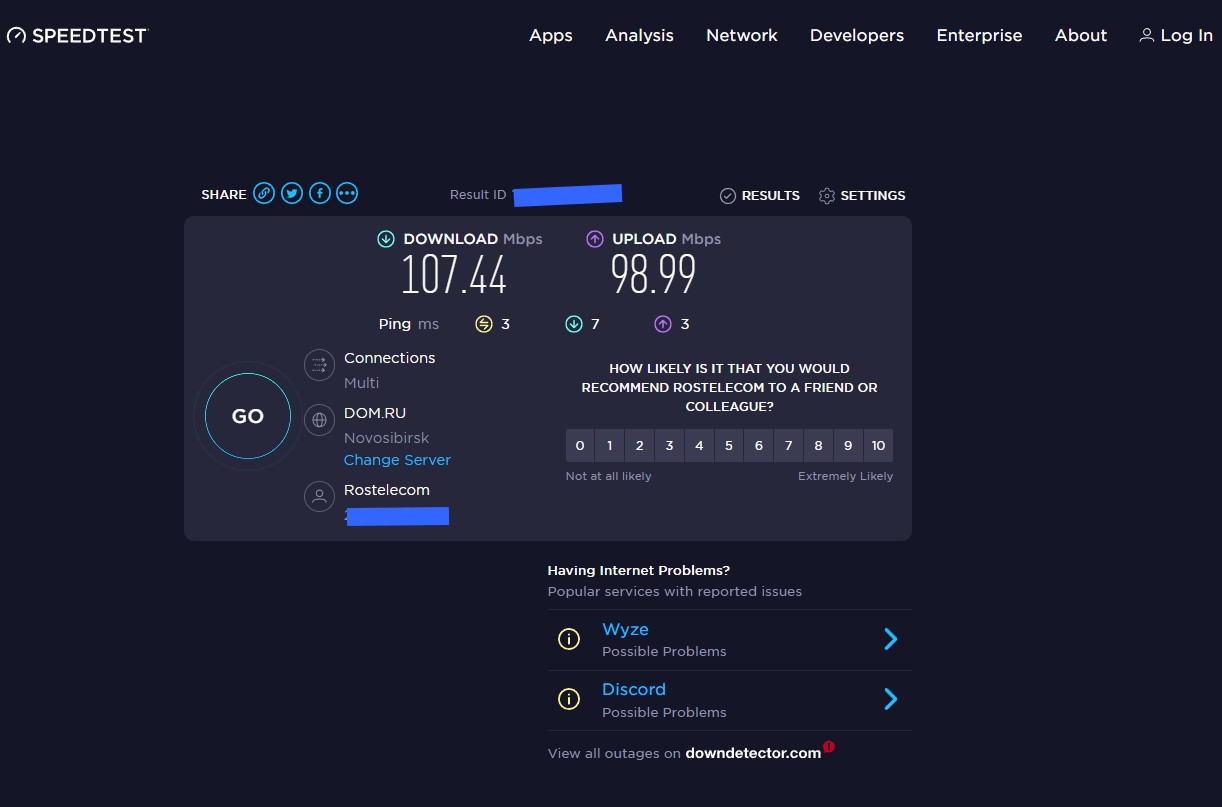This screenshot has height=807, width=1222.
Task: Copy the share link icon
Action: 264,194
